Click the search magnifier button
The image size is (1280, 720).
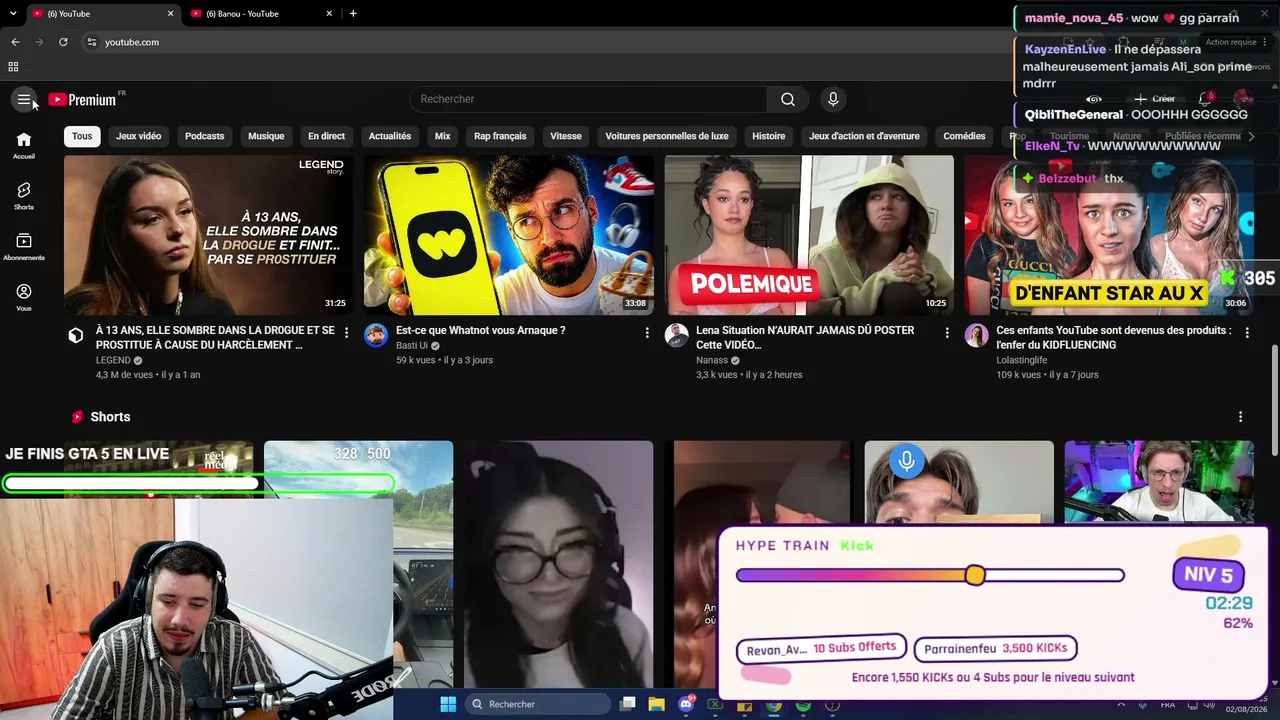(x=788, y=99)
